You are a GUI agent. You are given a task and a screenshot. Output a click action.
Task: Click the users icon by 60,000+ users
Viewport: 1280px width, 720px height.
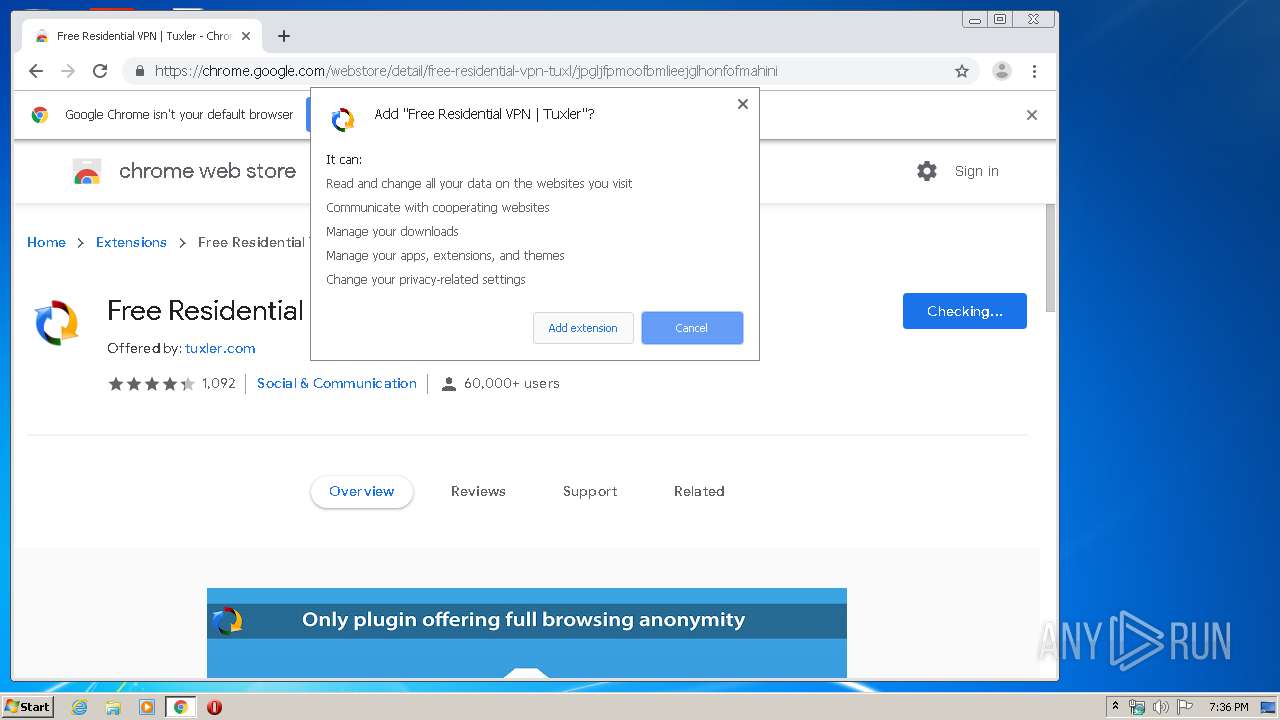[x=449, y=384]
